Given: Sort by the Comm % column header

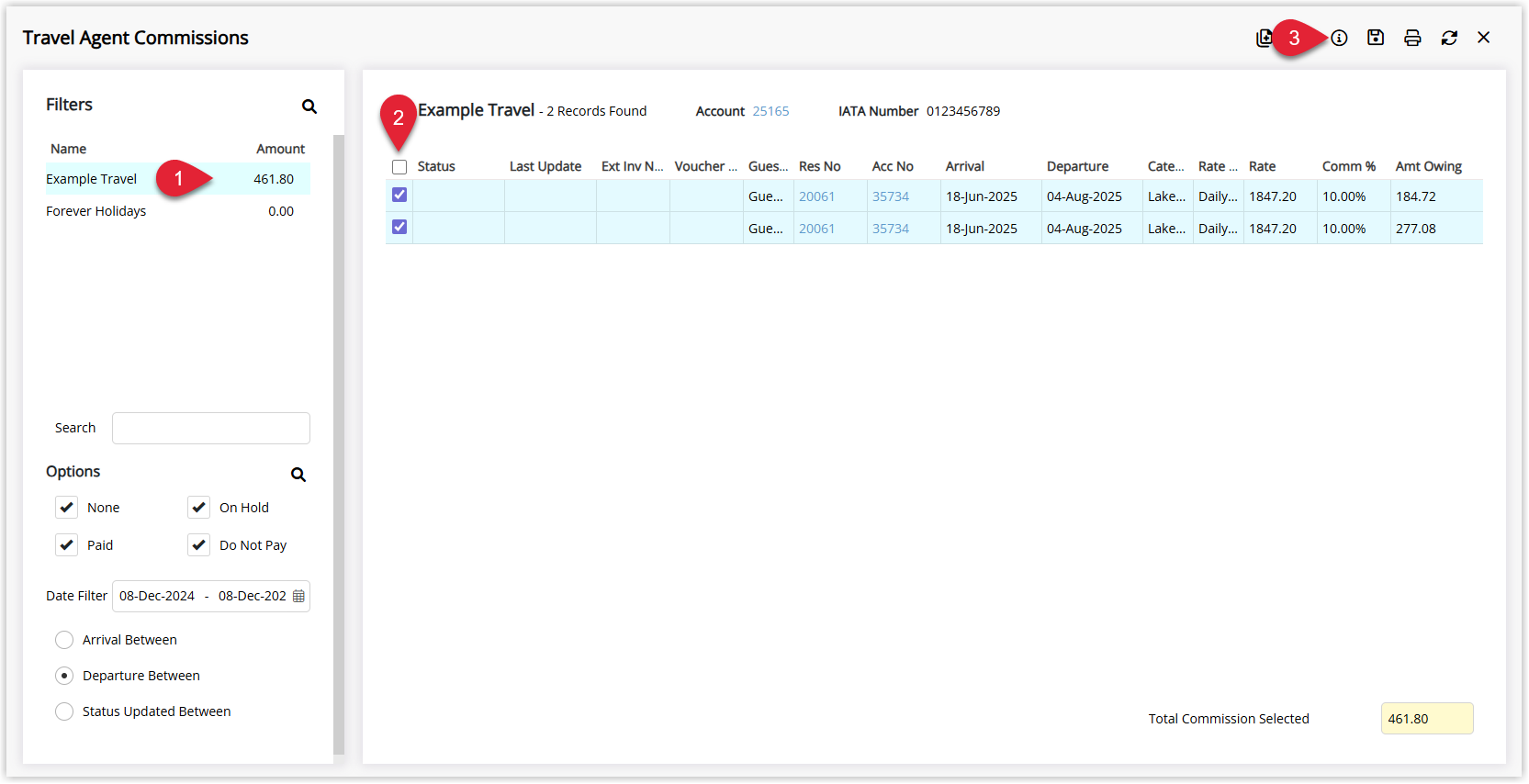Looking at the screenshot, I should (1349, 166).
